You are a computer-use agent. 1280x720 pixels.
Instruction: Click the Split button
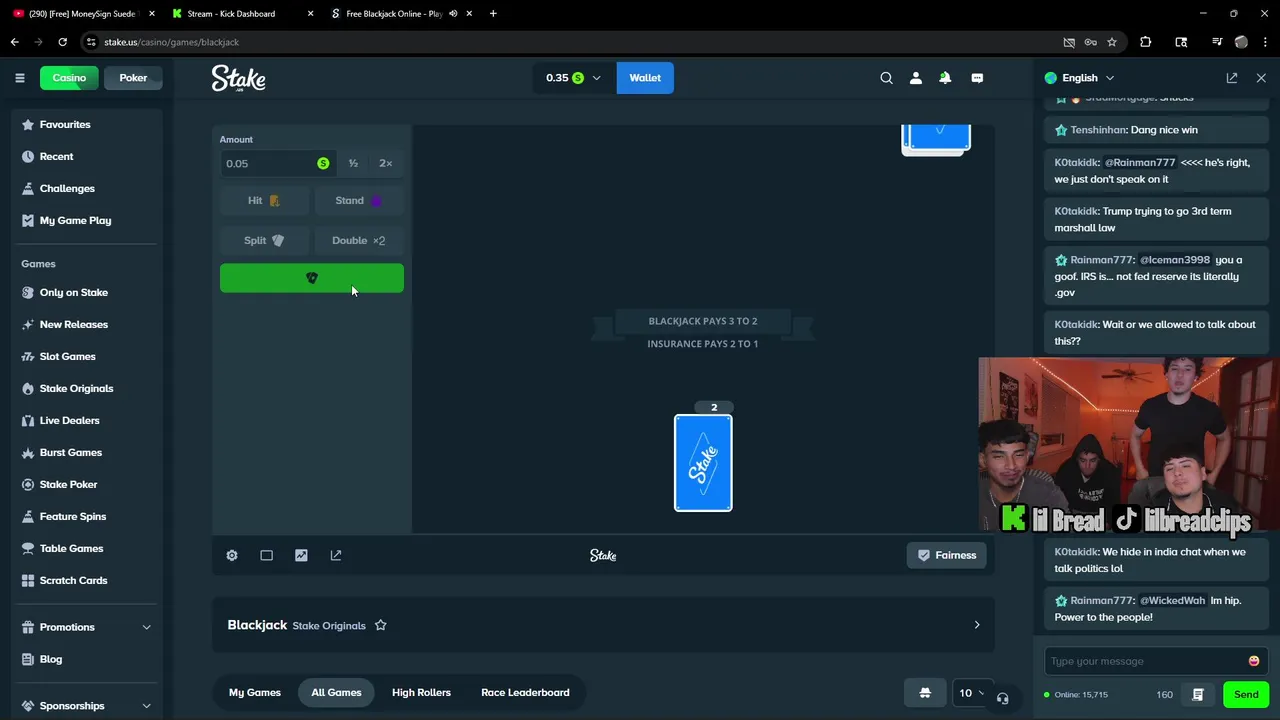point(264,240)
